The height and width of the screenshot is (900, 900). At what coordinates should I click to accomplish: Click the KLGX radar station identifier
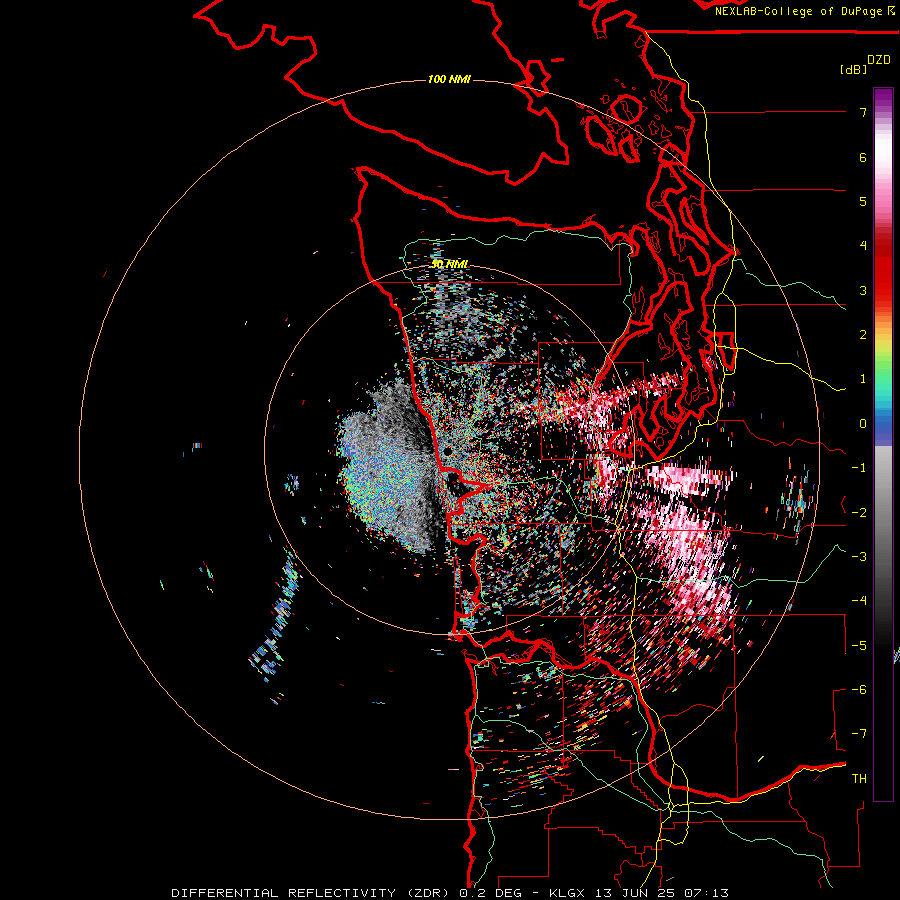567,893
